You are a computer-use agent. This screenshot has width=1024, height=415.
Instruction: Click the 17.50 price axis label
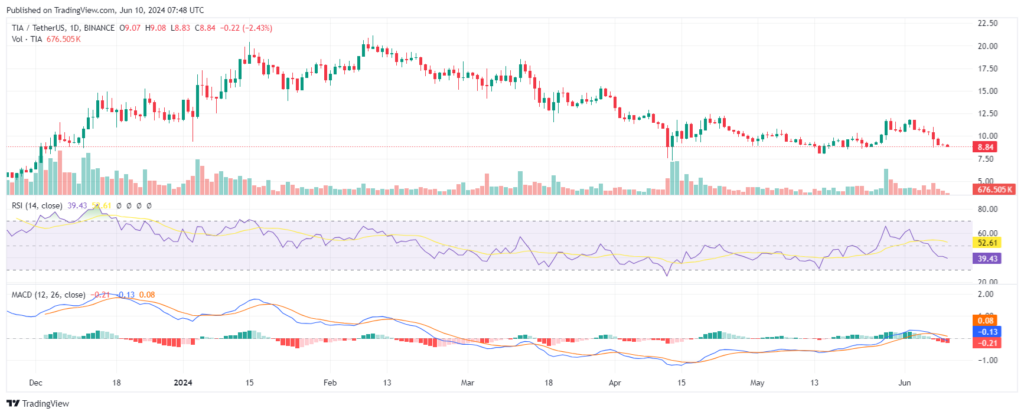987,68
